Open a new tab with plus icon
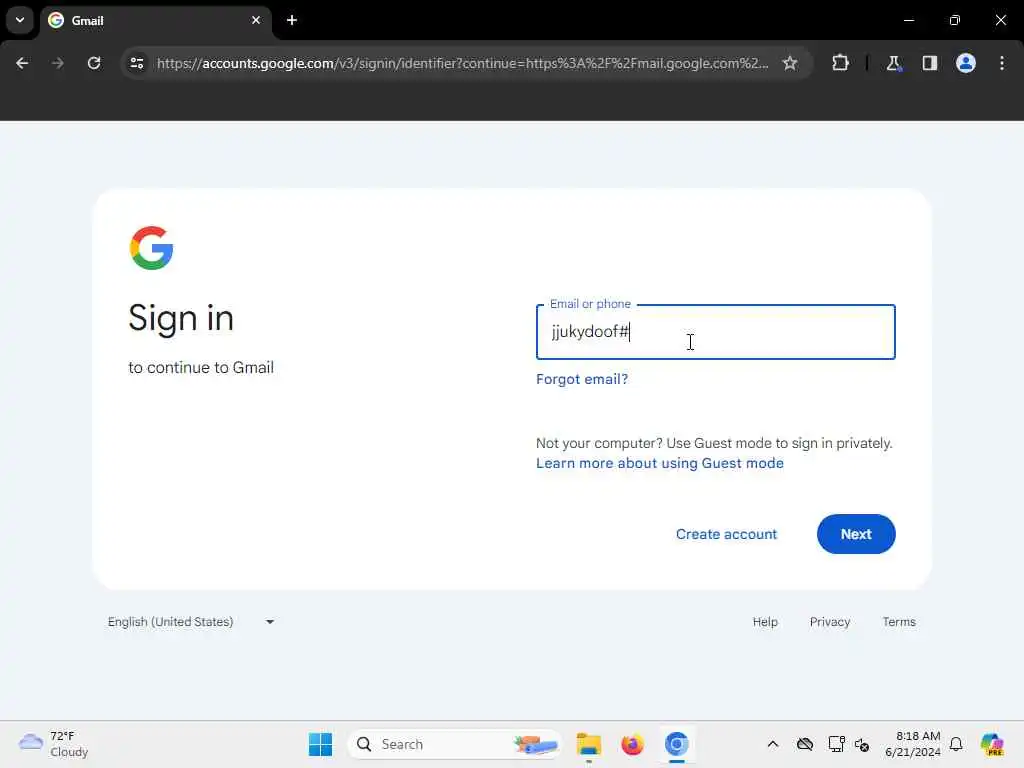Screen dimensions: 1024x768 point(292,20)
